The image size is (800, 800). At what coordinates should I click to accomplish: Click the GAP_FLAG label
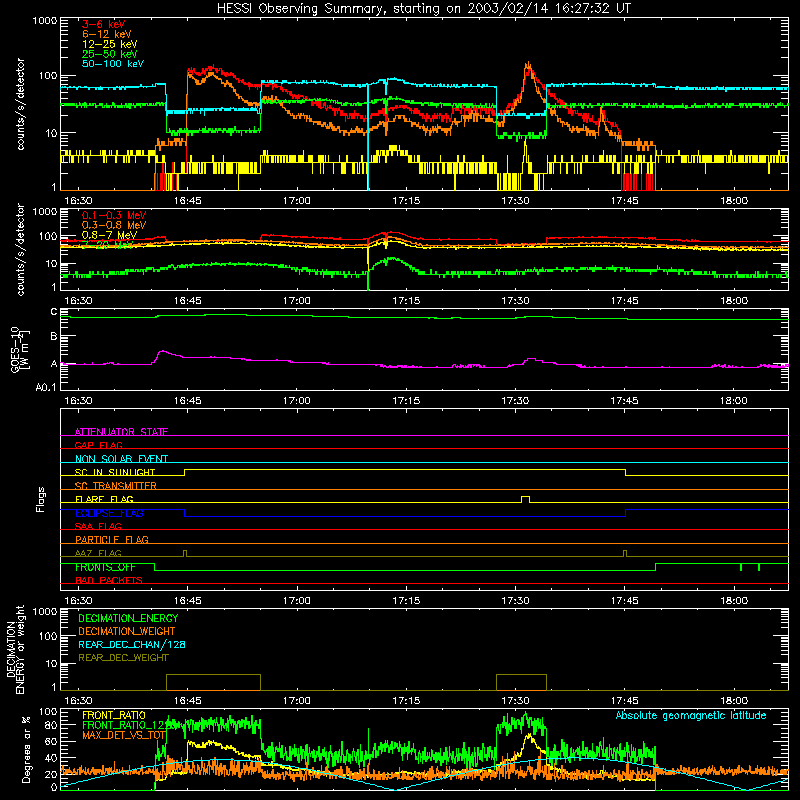(98, 445)
